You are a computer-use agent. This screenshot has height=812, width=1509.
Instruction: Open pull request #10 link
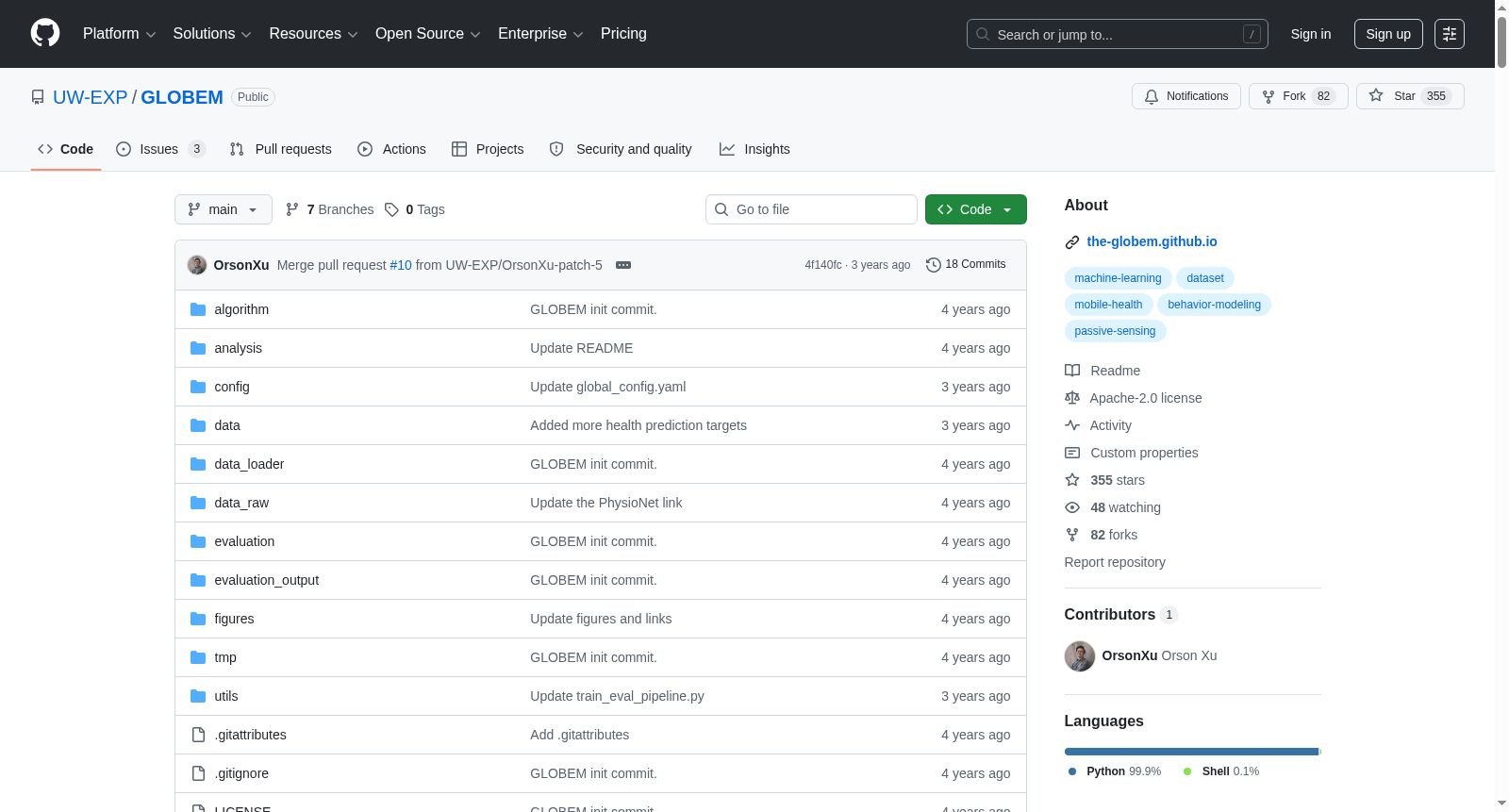click(401, 265)
